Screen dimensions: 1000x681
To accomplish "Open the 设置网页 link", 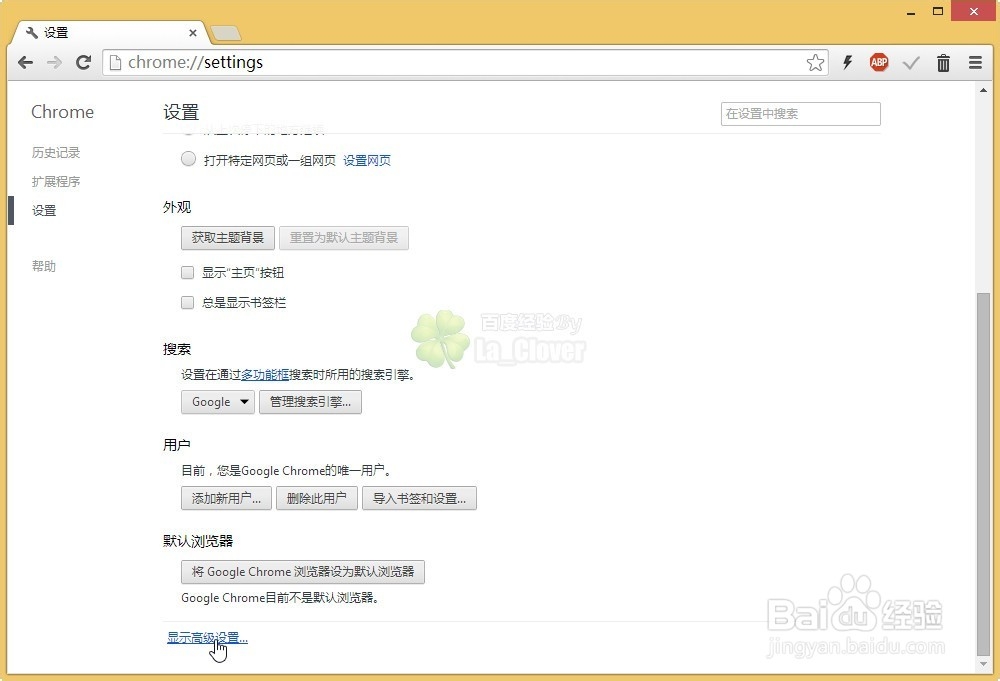I will [x=367, y=160].
